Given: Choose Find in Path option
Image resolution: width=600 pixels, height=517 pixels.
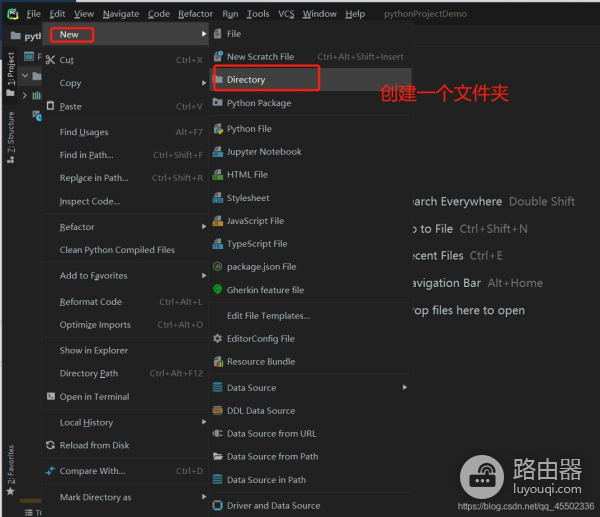Looking at the screenshot, I should pos(126,155).
